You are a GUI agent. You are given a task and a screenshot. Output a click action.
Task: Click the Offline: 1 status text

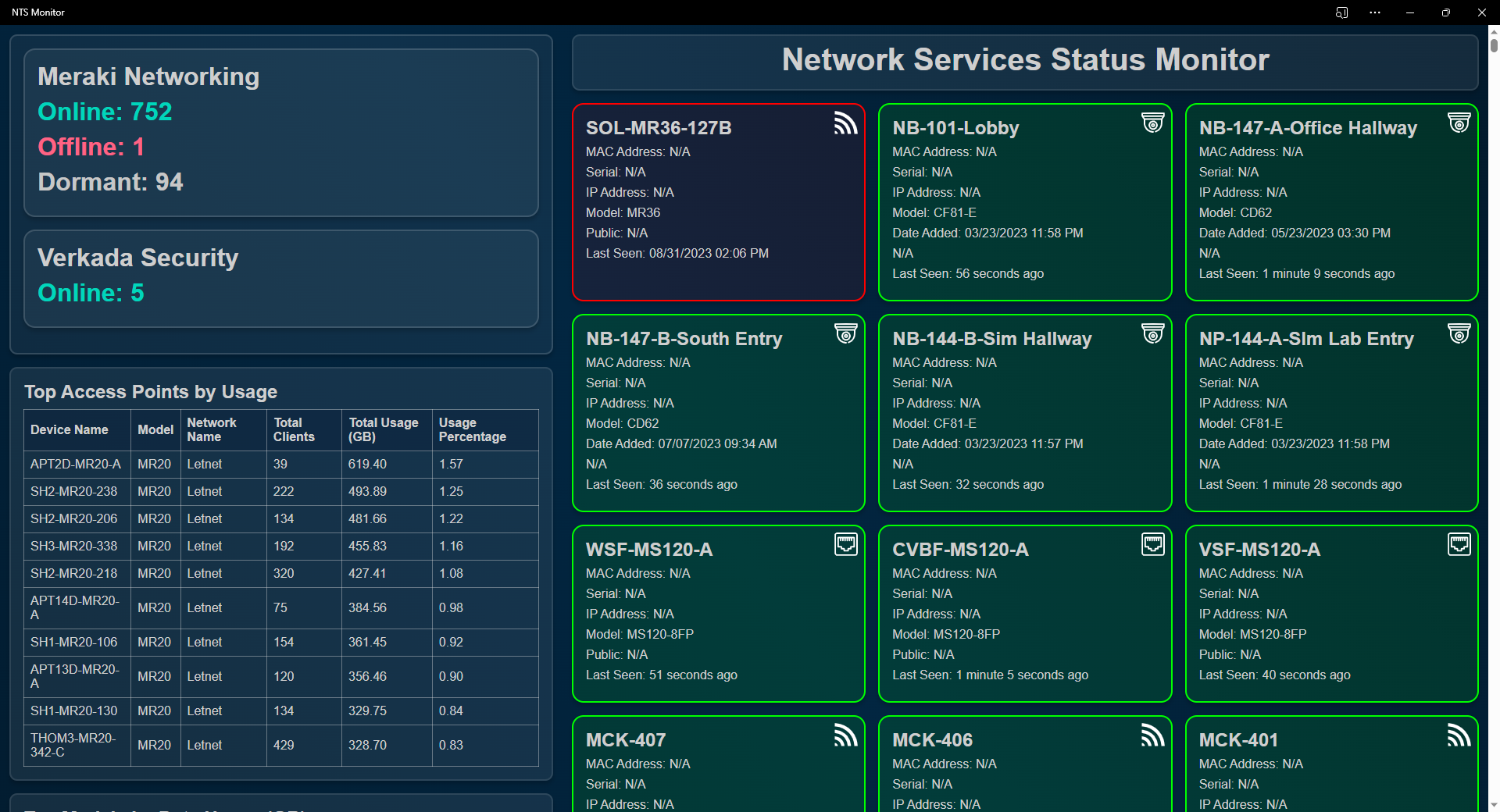(x=91, y=147)
